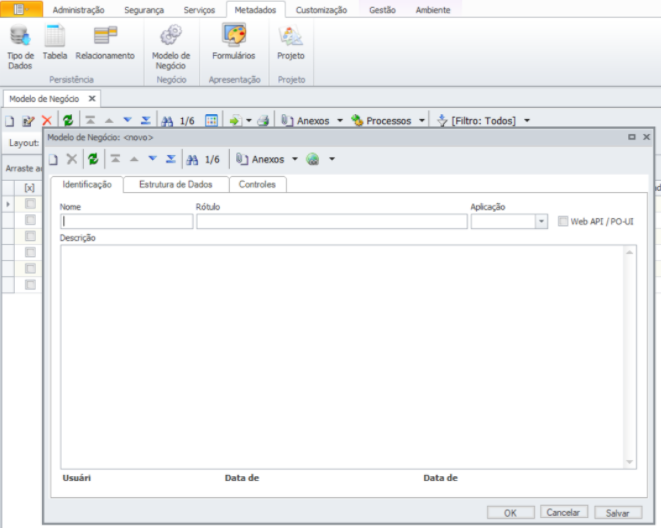Open the Aplicação combo box dropdown
This screenshot has height=528, width=661.
click(x=541, y=222)
